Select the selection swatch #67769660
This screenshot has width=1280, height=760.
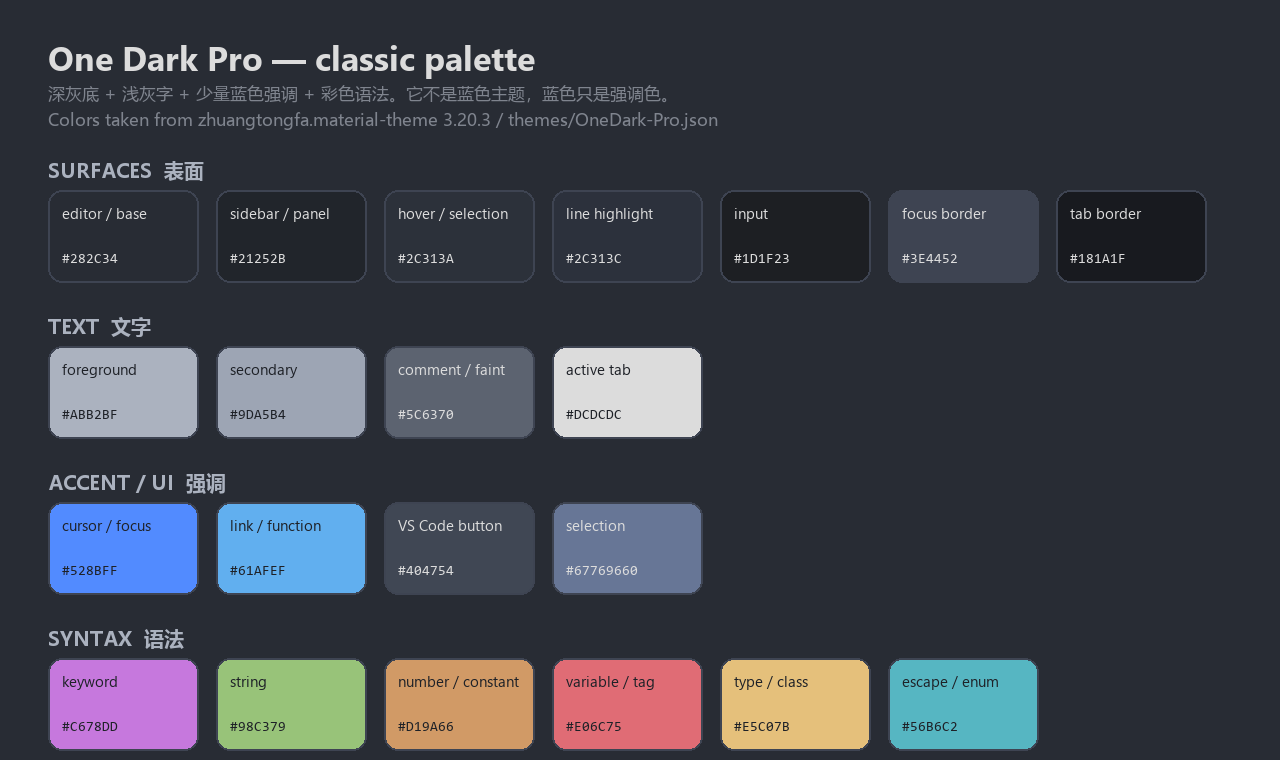click(x=627, y=548)
